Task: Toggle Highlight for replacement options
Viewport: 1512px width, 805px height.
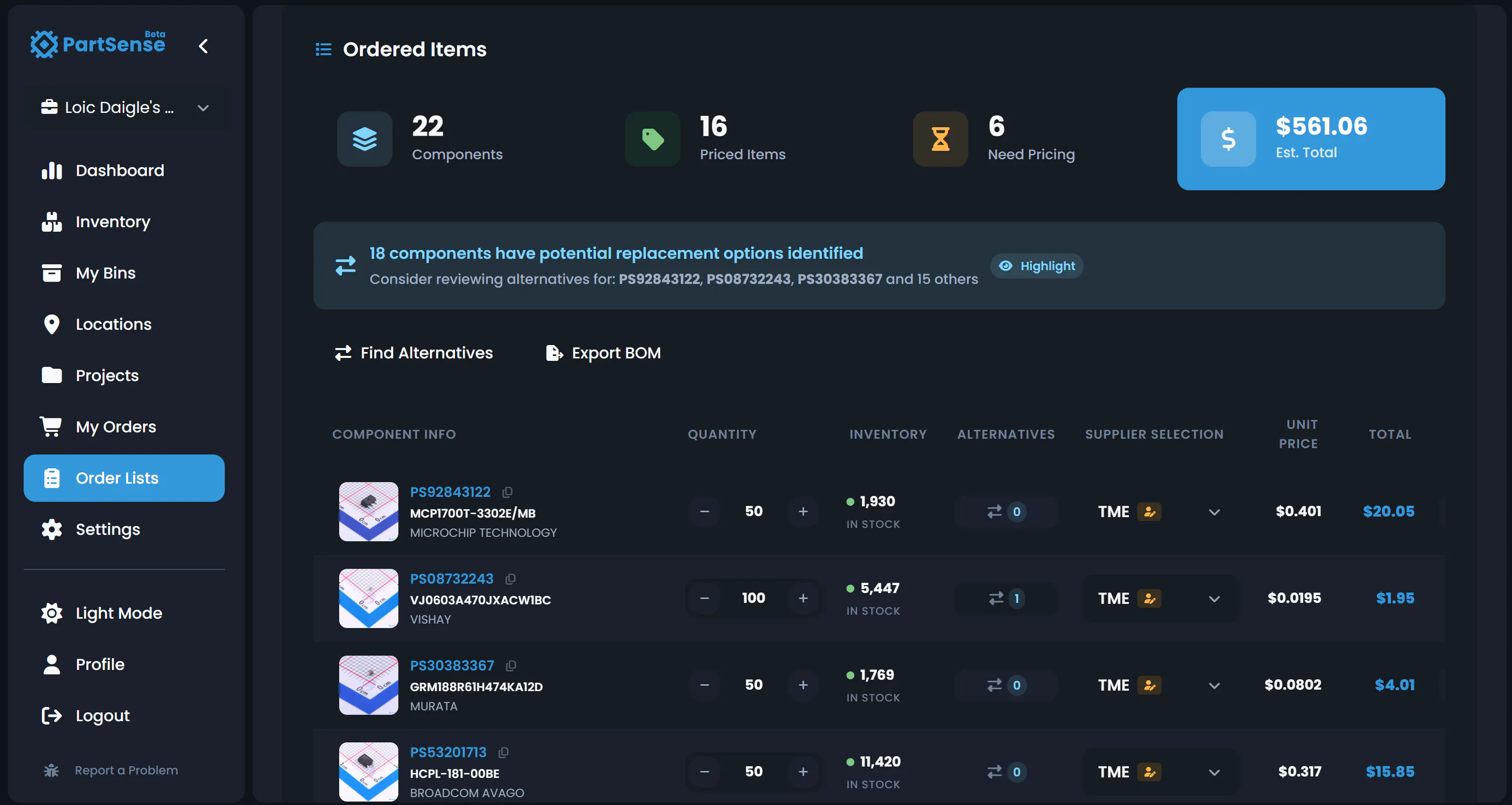Action: click(1037, 266)
